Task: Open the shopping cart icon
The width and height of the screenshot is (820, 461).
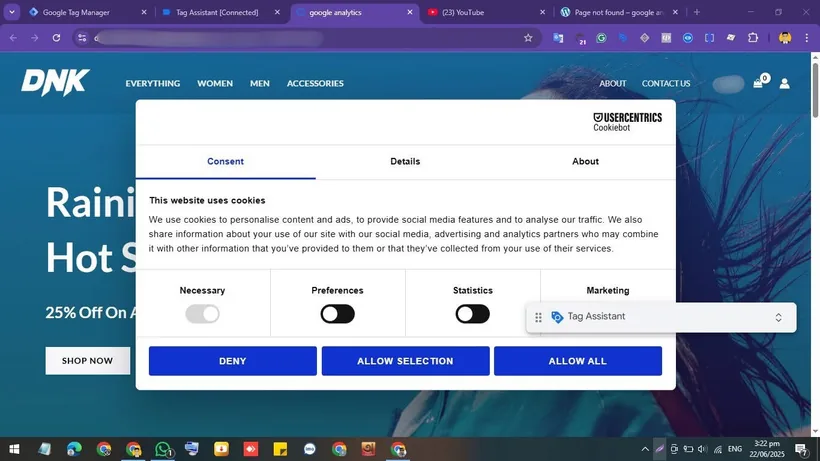Action: pos(758,83)
